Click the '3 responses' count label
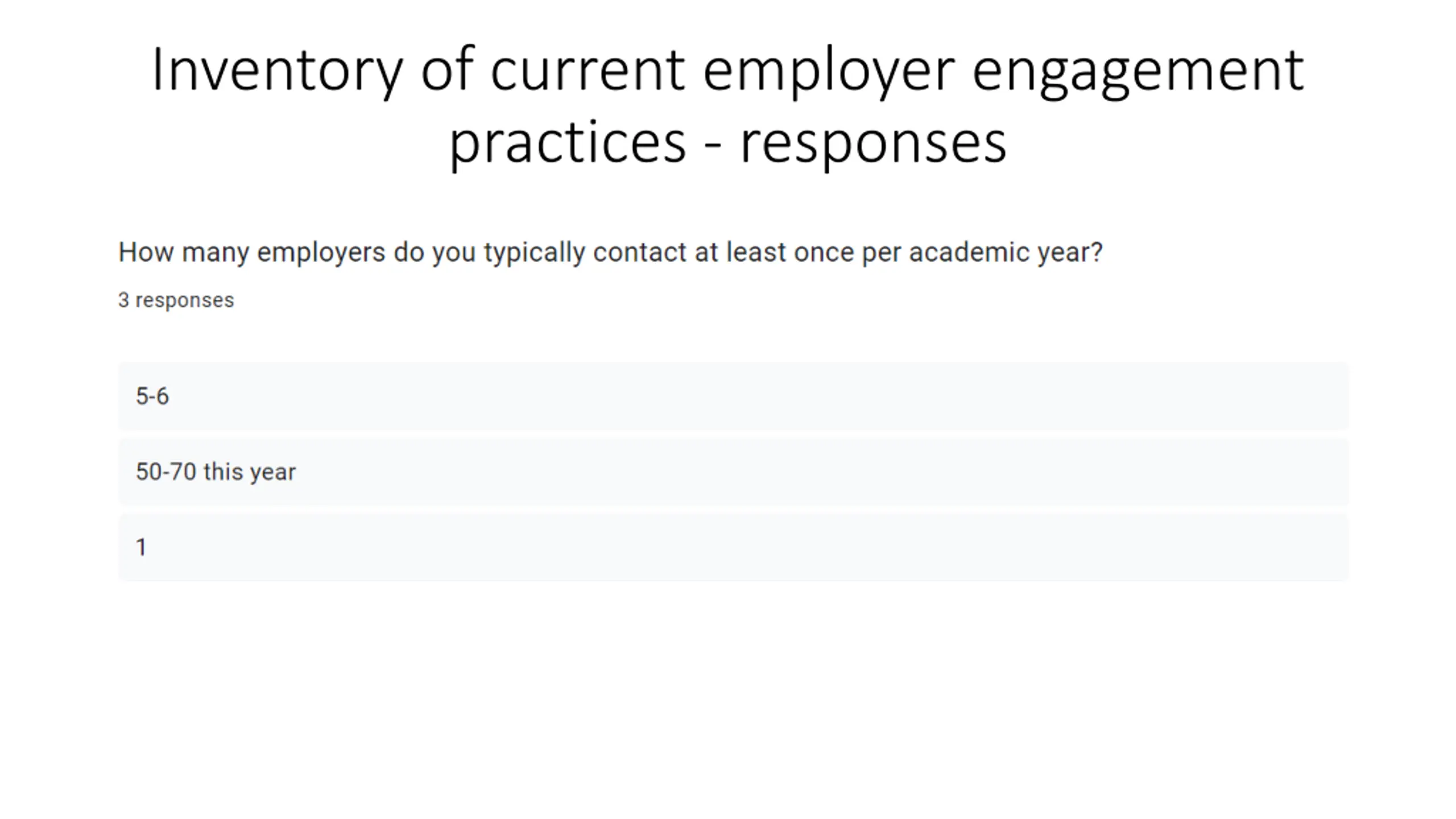The width and height of the screenshot is (1456, 819). click(x=176, y=300)
